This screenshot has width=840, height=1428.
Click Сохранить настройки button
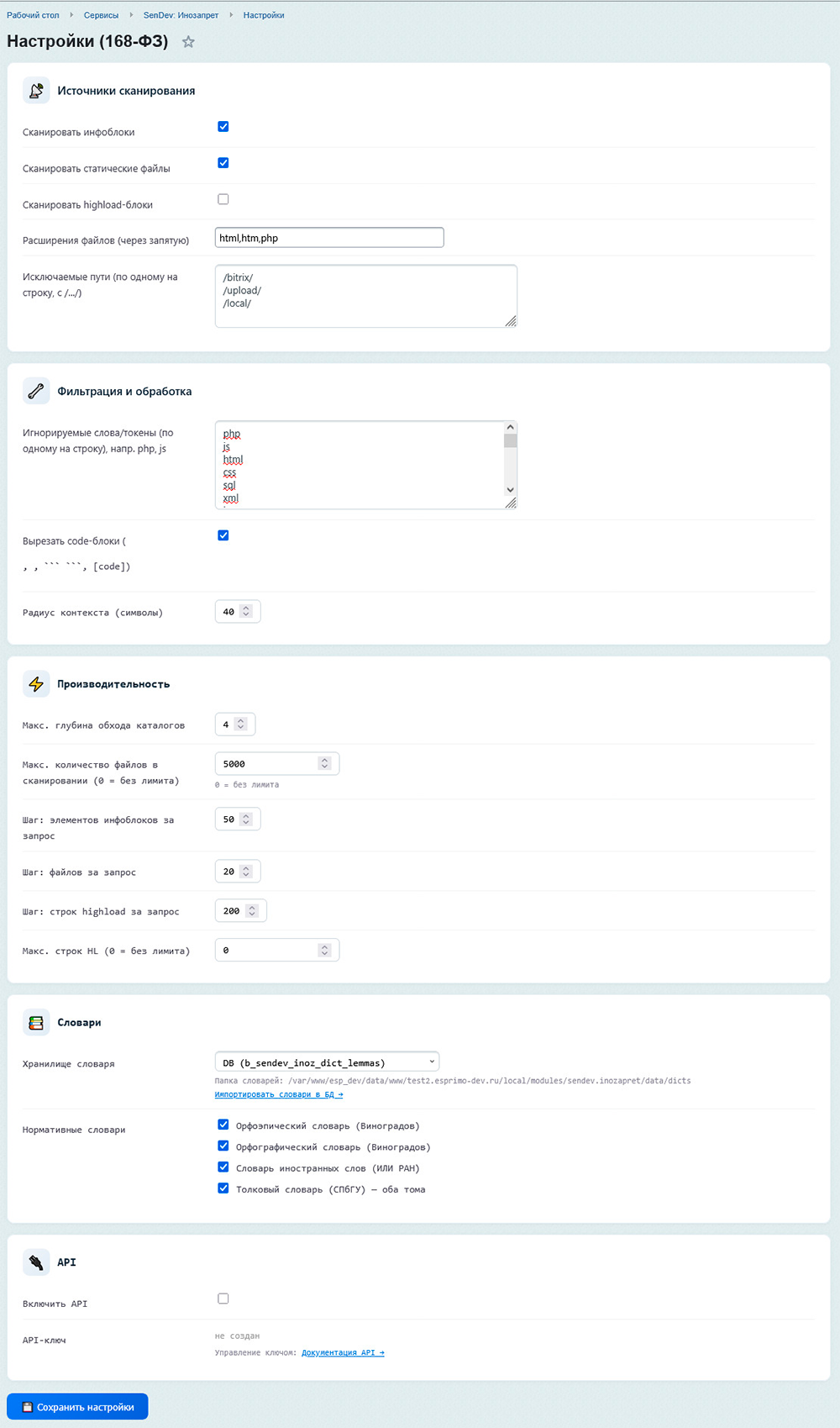(x=77, y=1407)
